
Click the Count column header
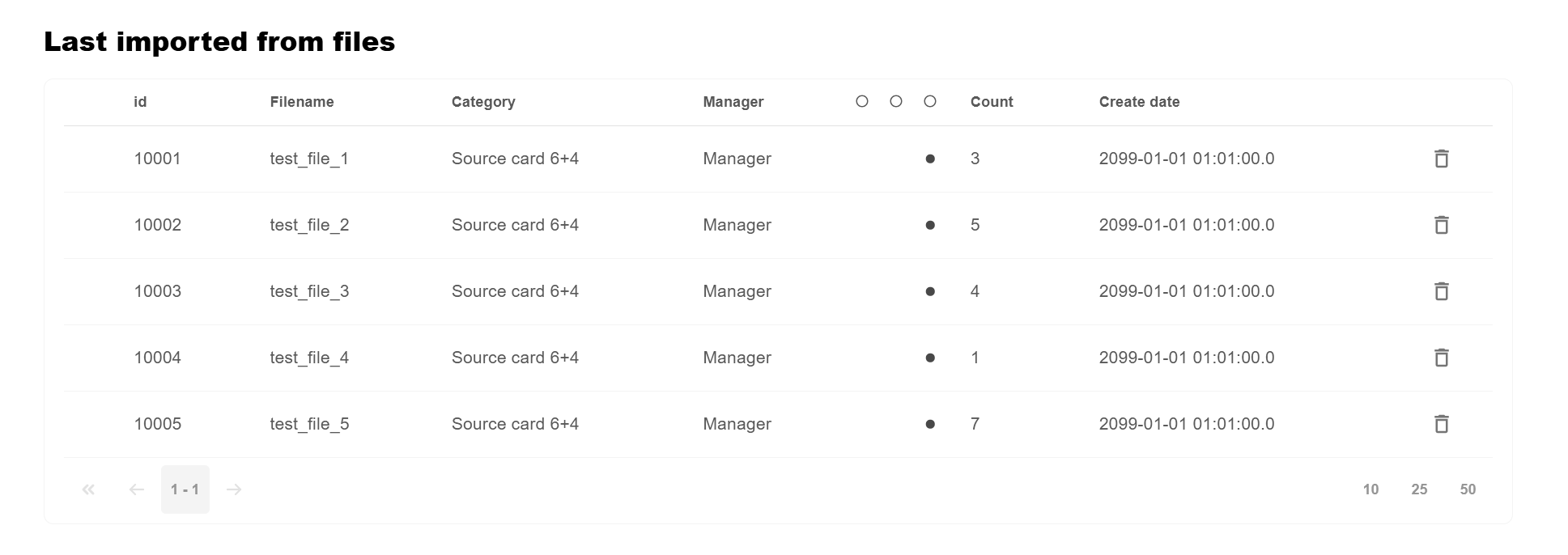coord(992,102)
